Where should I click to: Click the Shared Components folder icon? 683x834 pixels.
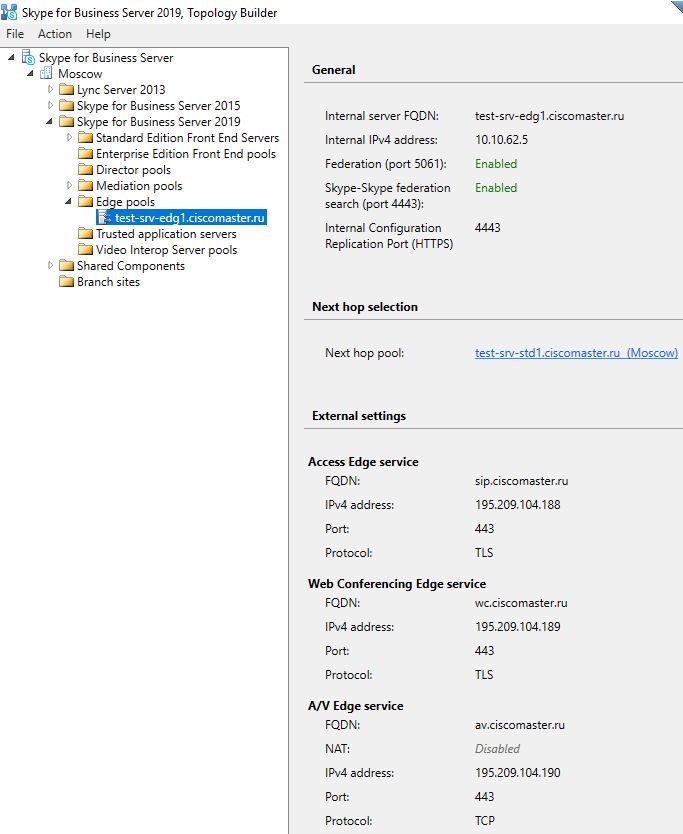pyautogui.click(x=66, y=265)
